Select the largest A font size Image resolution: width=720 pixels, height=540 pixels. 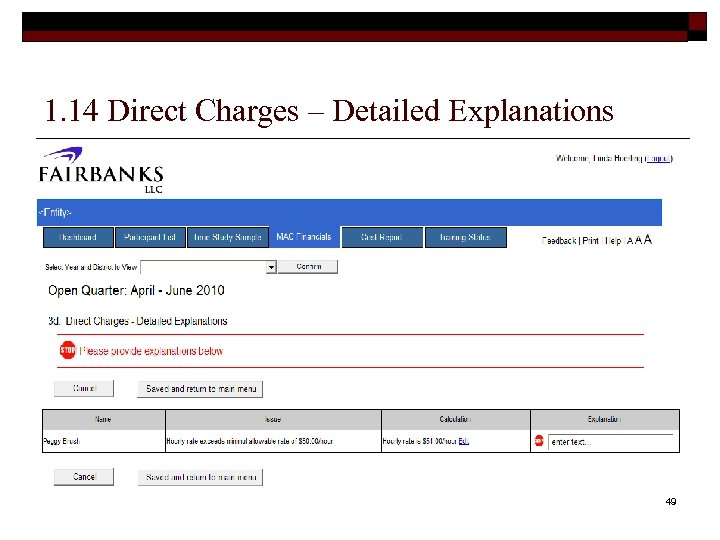[647, 239]
